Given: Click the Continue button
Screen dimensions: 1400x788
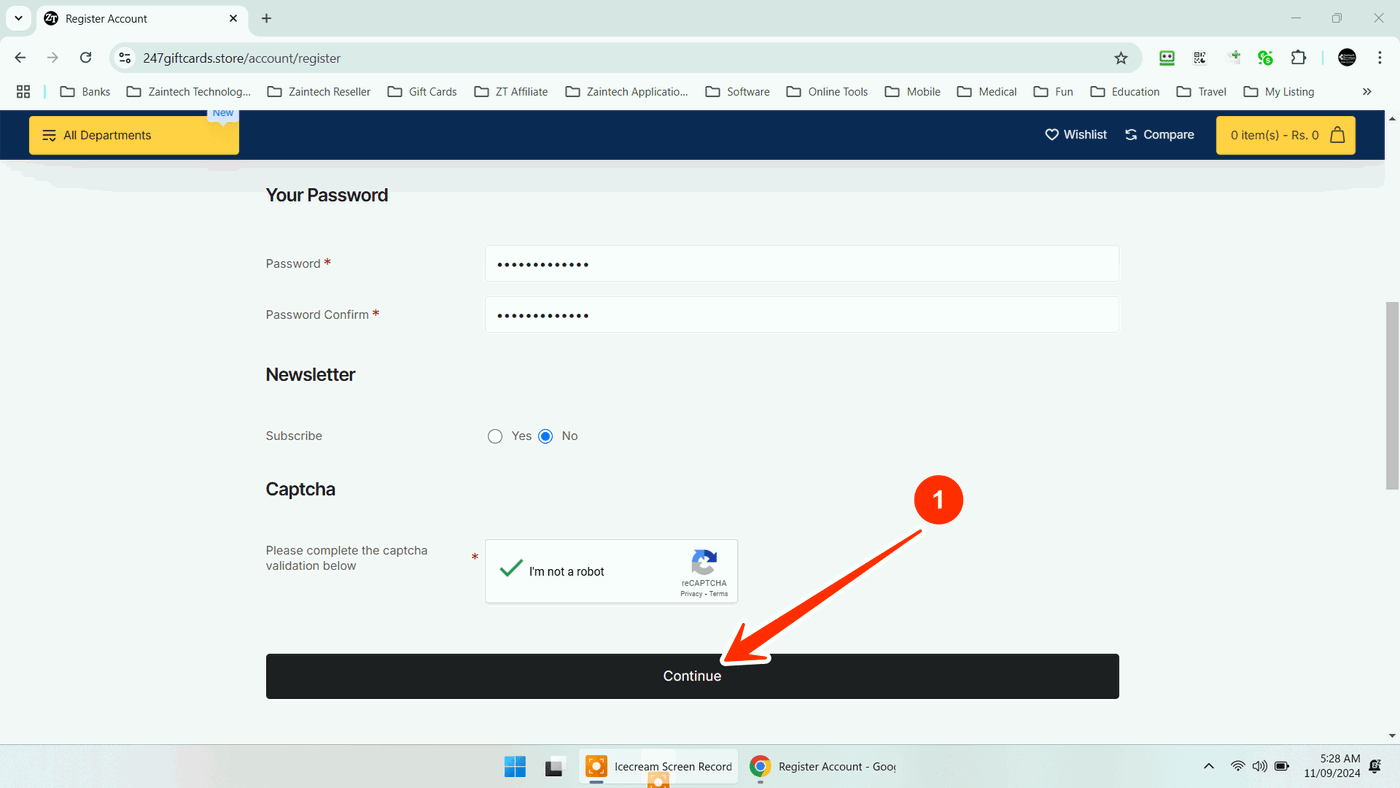Looking at the screenshot, I should coord(692,676).
